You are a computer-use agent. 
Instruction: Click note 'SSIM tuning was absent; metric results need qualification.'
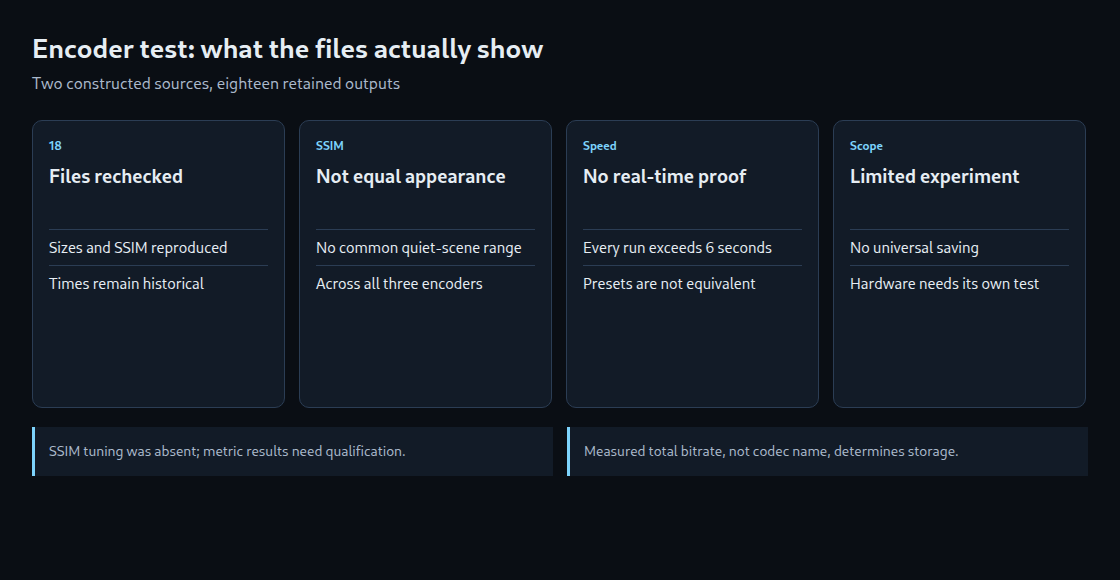[x=293, y=451]
